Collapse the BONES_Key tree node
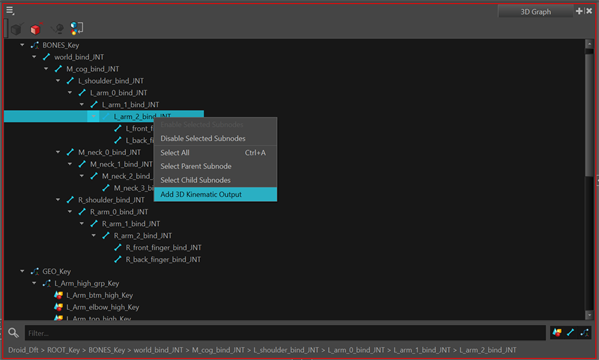599x360 pixels. tap(22, 45)
